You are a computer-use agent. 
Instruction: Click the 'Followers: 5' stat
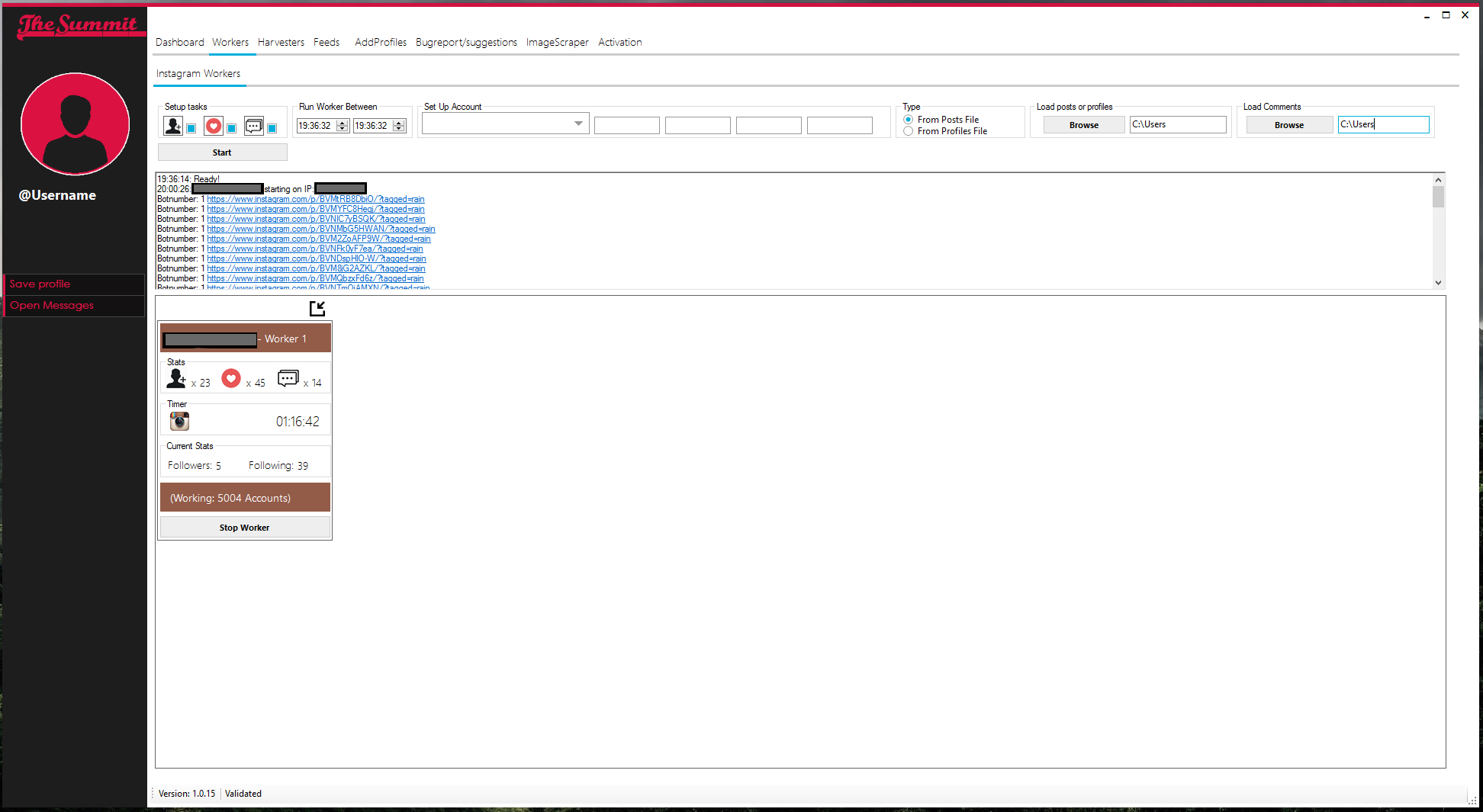pos(195,465)
